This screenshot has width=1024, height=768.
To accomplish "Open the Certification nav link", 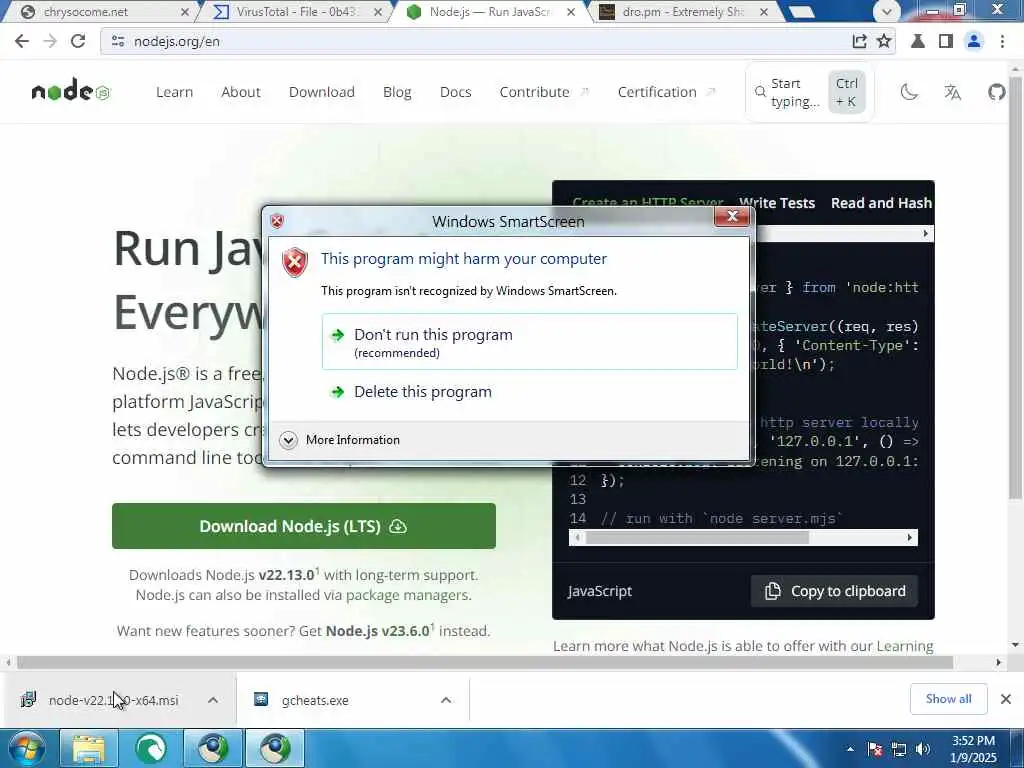I will coord(665,92).
